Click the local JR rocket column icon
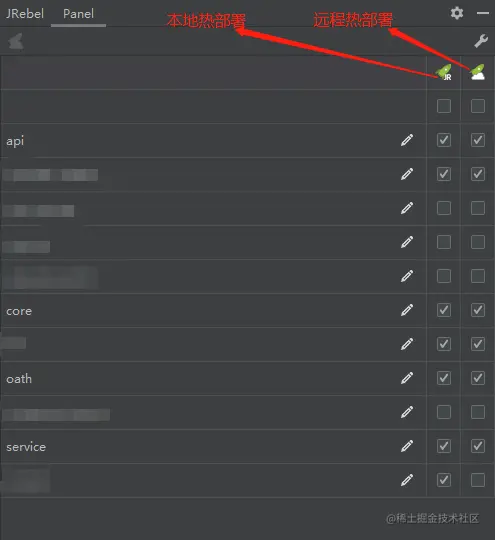The width and height of the screenshot is (495, 540). 444,72
